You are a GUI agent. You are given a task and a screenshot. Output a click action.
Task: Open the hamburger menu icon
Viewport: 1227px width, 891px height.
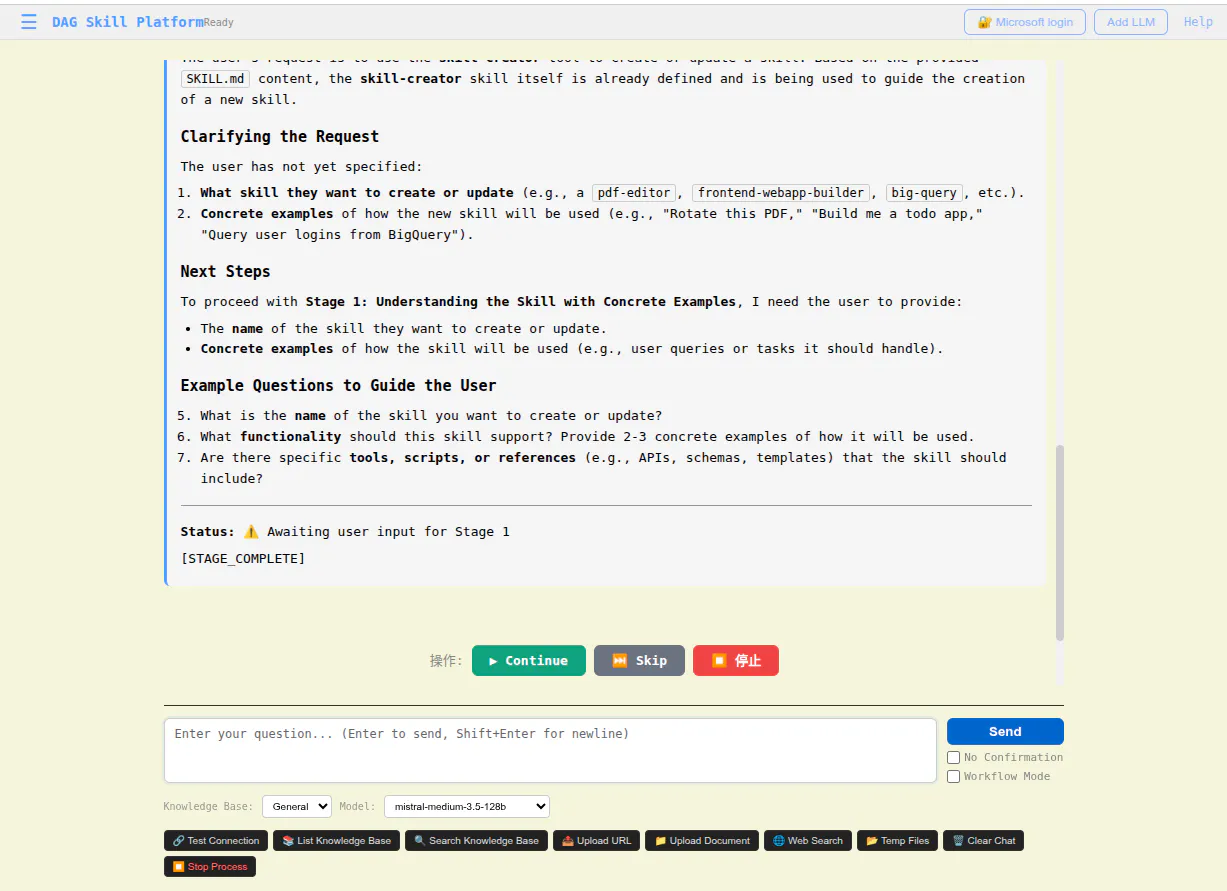[x=28, y=22]
